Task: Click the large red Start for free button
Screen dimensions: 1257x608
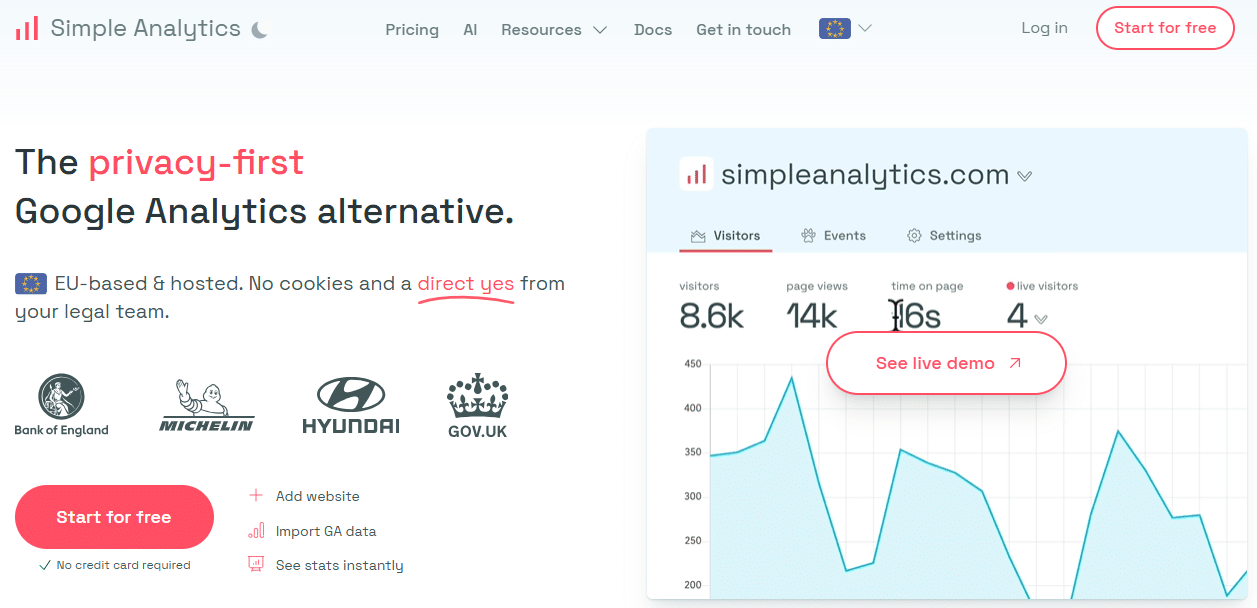Action: [x=114, y=517]
